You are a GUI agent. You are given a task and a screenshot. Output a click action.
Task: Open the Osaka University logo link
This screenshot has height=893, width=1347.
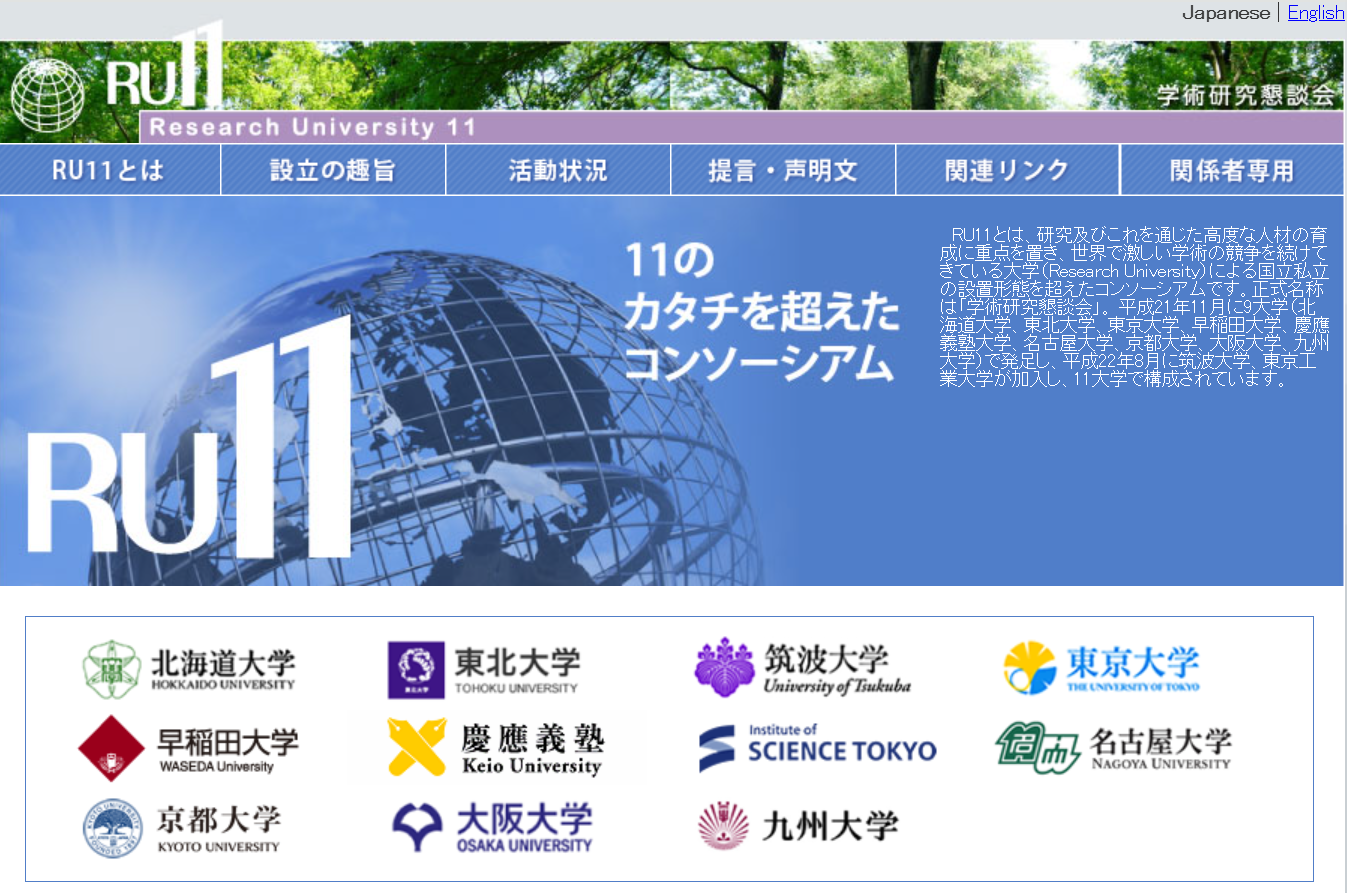point(492,828)
